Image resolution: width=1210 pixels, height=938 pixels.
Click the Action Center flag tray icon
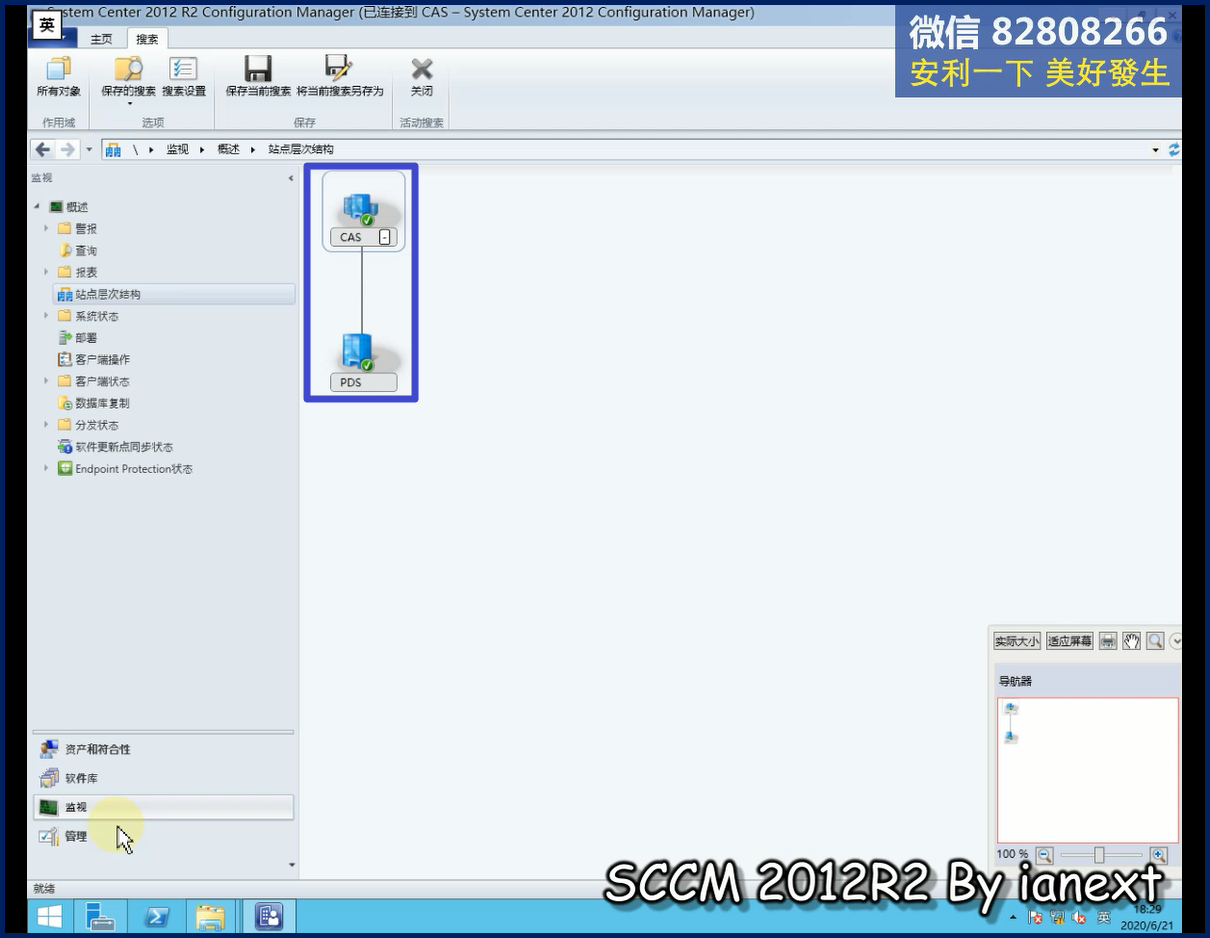click(1035, 917)
